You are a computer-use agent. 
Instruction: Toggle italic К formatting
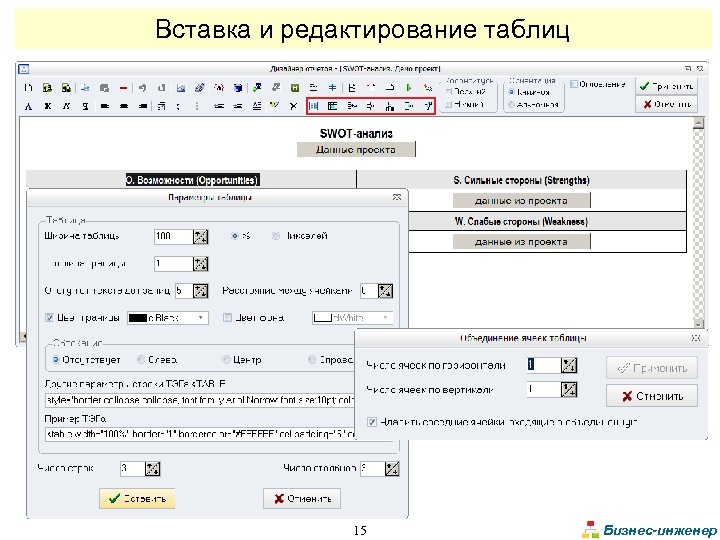click(66, 106)
